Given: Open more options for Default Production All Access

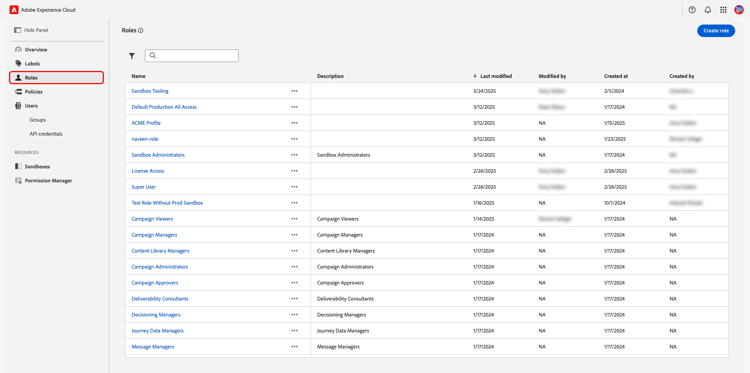Looking at the screenshot, I should 294,107.
